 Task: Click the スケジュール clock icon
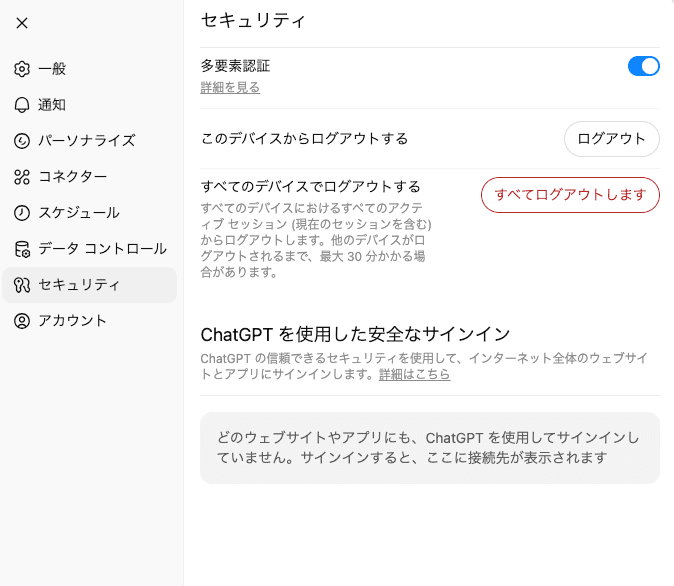click(x=22, y=213)
